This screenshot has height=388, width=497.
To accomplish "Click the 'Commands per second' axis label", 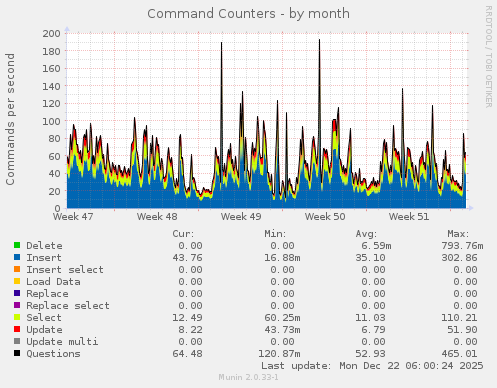I will pos(10,119).
